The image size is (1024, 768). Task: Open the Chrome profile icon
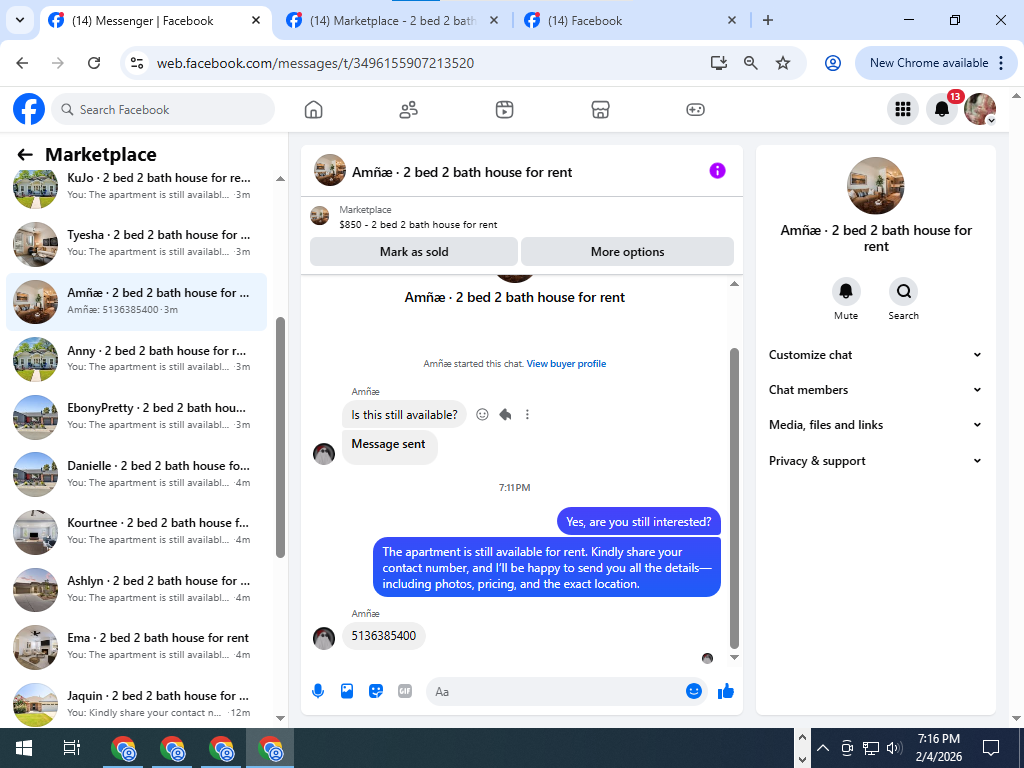click(832, 63)
